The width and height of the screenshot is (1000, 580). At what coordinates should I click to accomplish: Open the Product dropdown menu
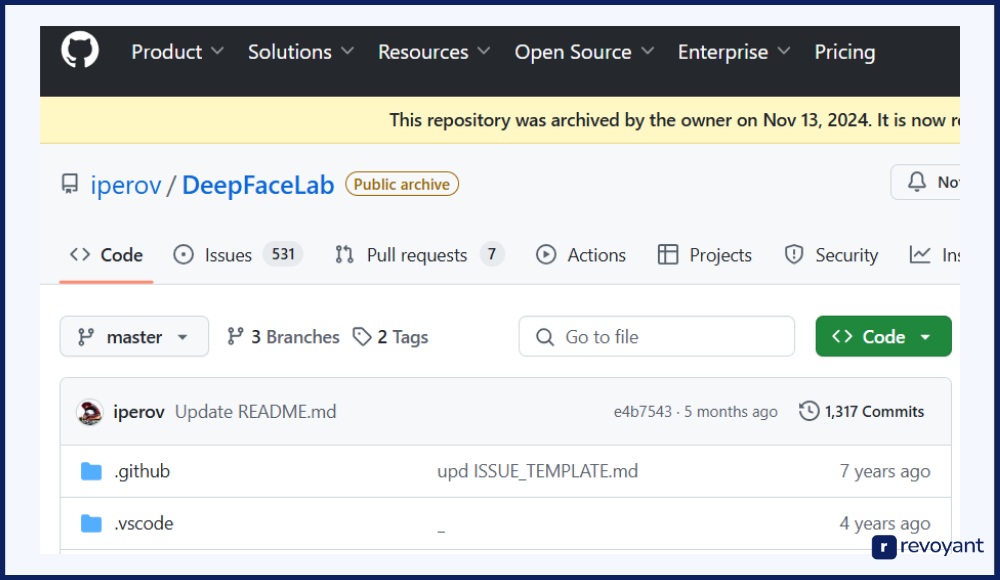(177, 52)
